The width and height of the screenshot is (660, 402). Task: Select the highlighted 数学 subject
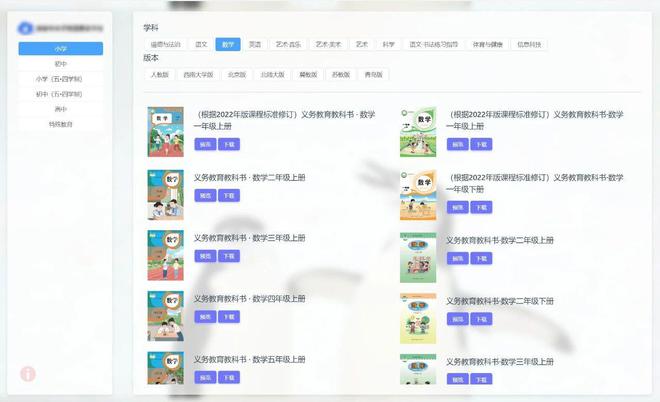(228, 44)
